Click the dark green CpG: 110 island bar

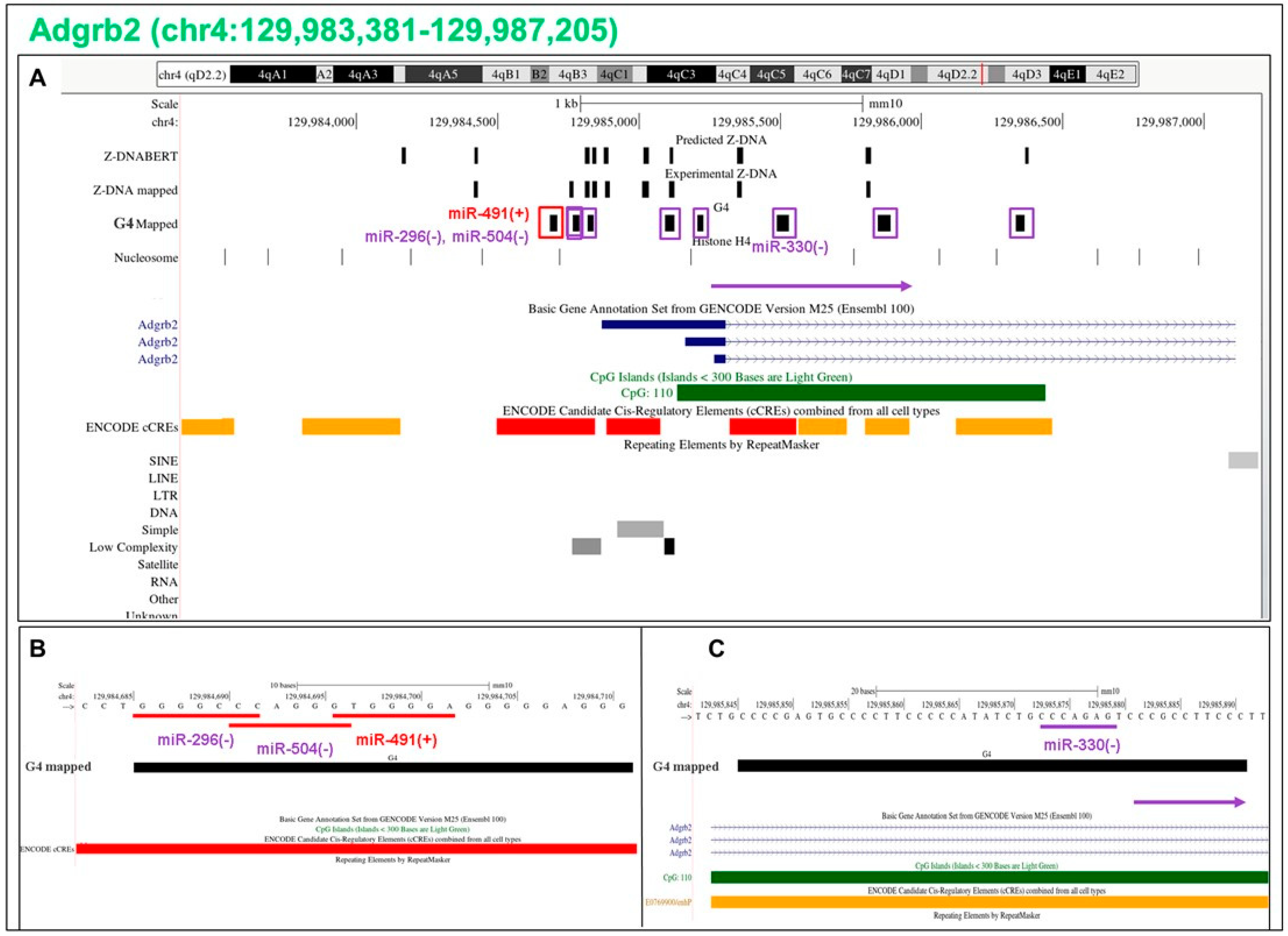(x=860, y=393)
